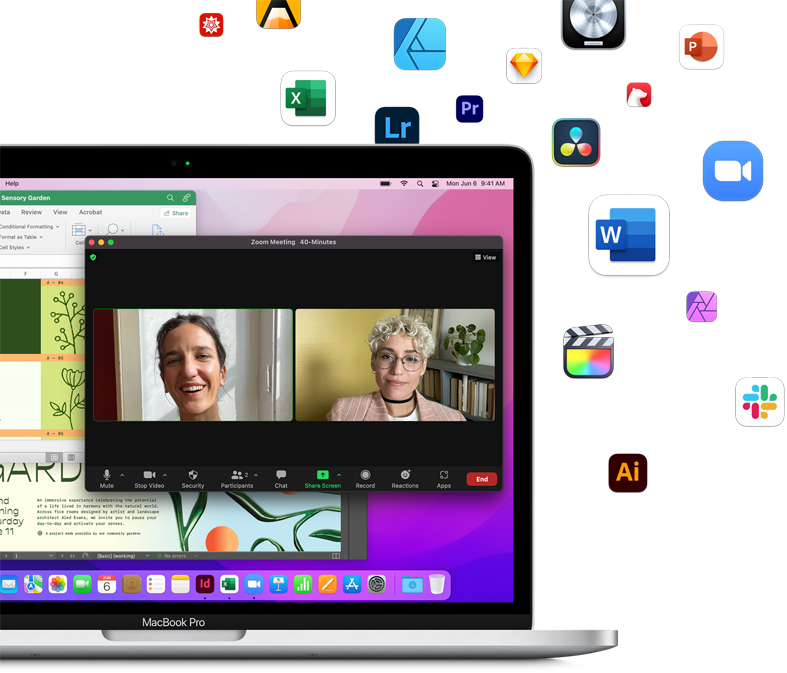Click the floating Final Cut Pro icon
The height and width of the screenshot is (673, 787).
[x=588, y=351]
